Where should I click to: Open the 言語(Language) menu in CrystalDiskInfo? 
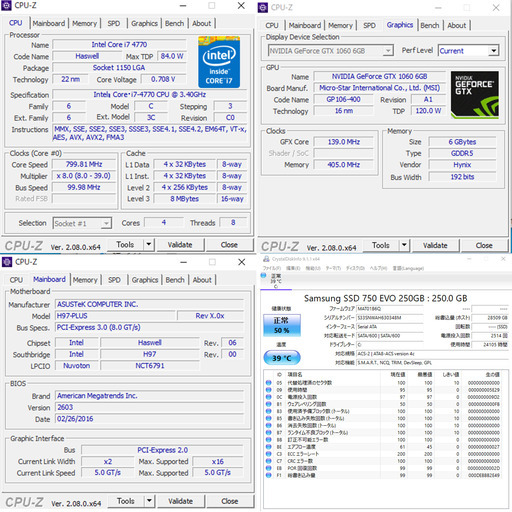click(x=408, y=268)
